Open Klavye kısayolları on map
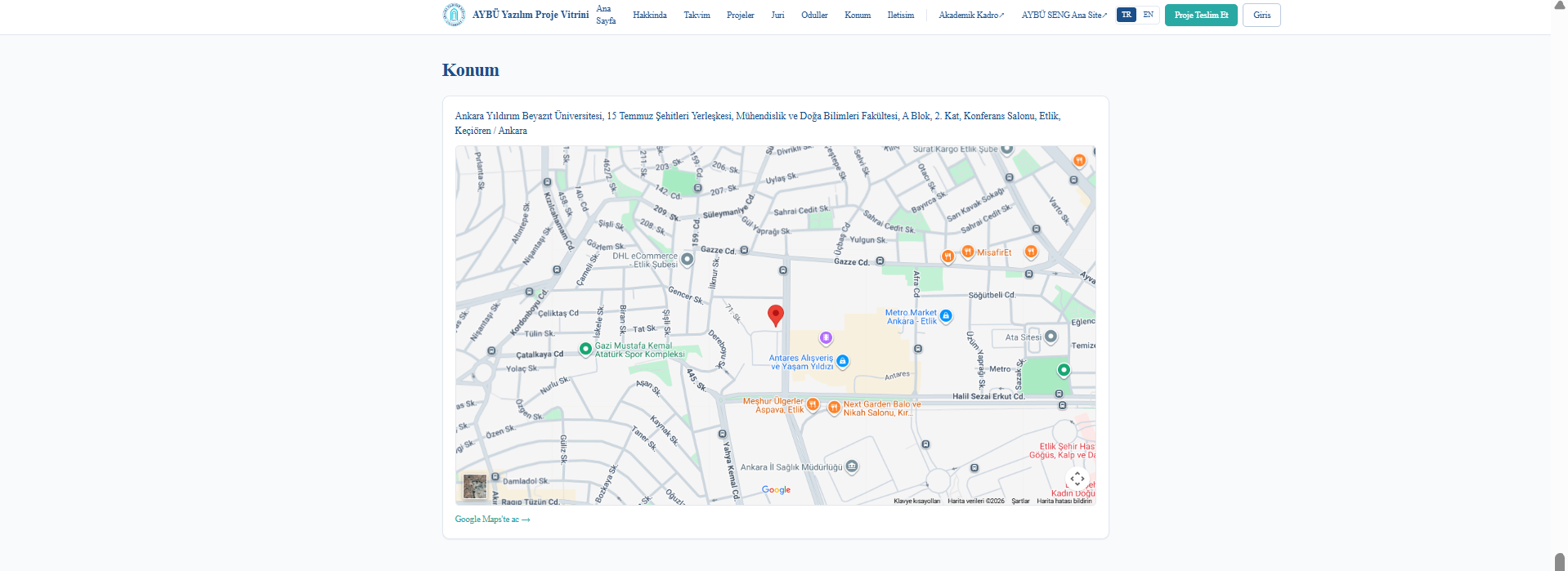This screenshot has height=571, width=1568. [916, 501]
